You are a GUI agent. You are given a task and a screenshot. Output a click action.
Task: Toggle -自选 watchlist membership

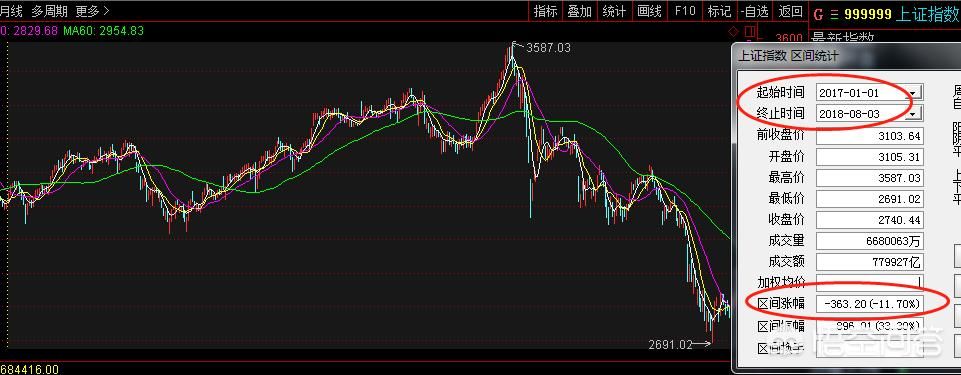coord(754,11)
